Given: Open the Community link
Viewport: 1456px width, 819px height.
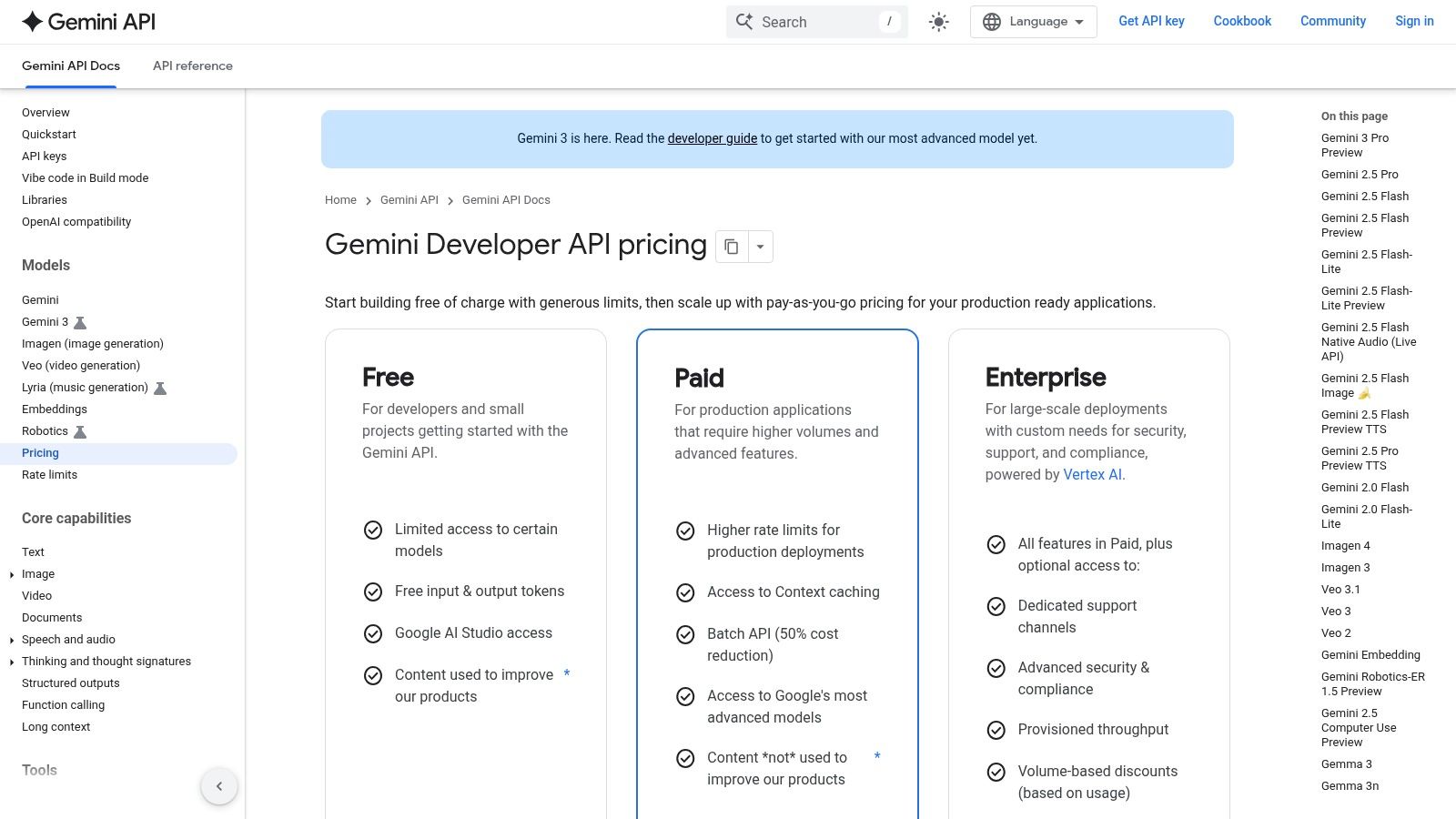Looking at the screenshot, I should (1333, 21).
